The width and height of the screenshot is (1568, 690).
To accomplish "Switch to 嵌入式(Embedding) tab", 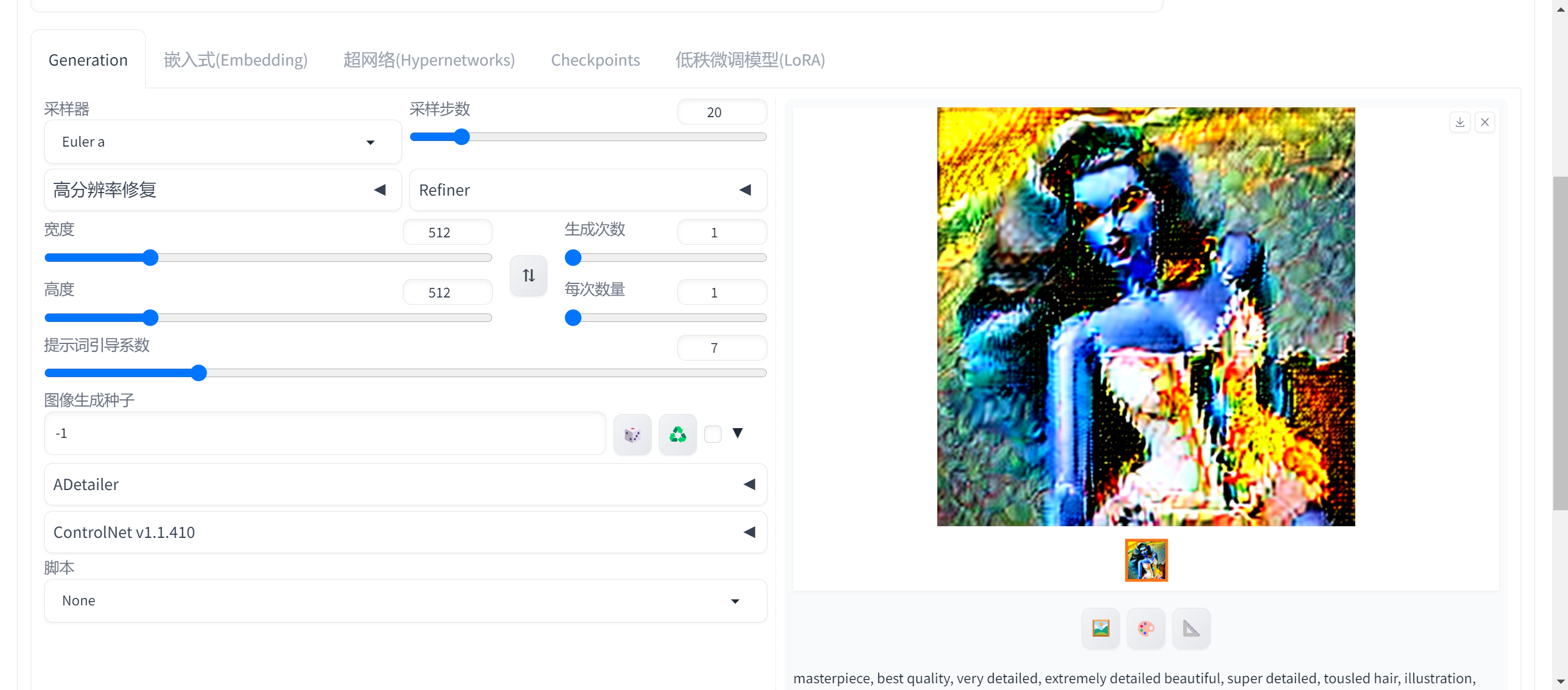I will (x=235, y=60).
